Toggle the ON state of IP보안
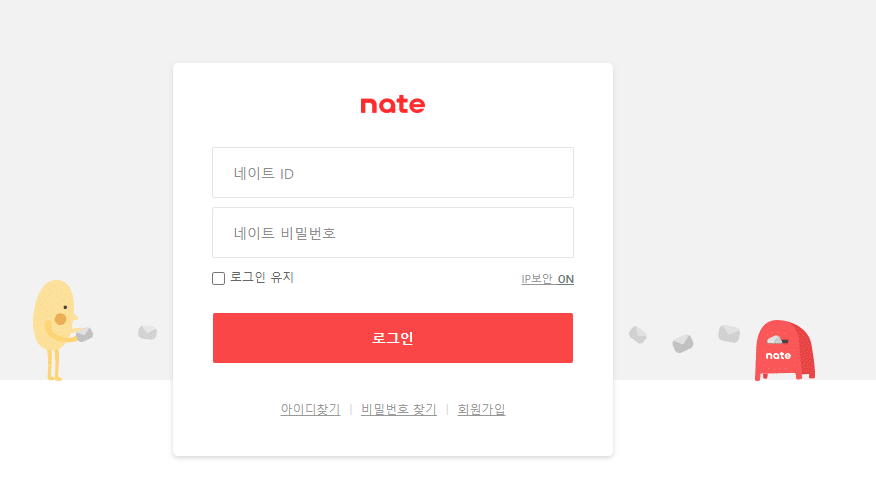Image resolution: width=876 pixels, height=493 pixels. (565, 279)
